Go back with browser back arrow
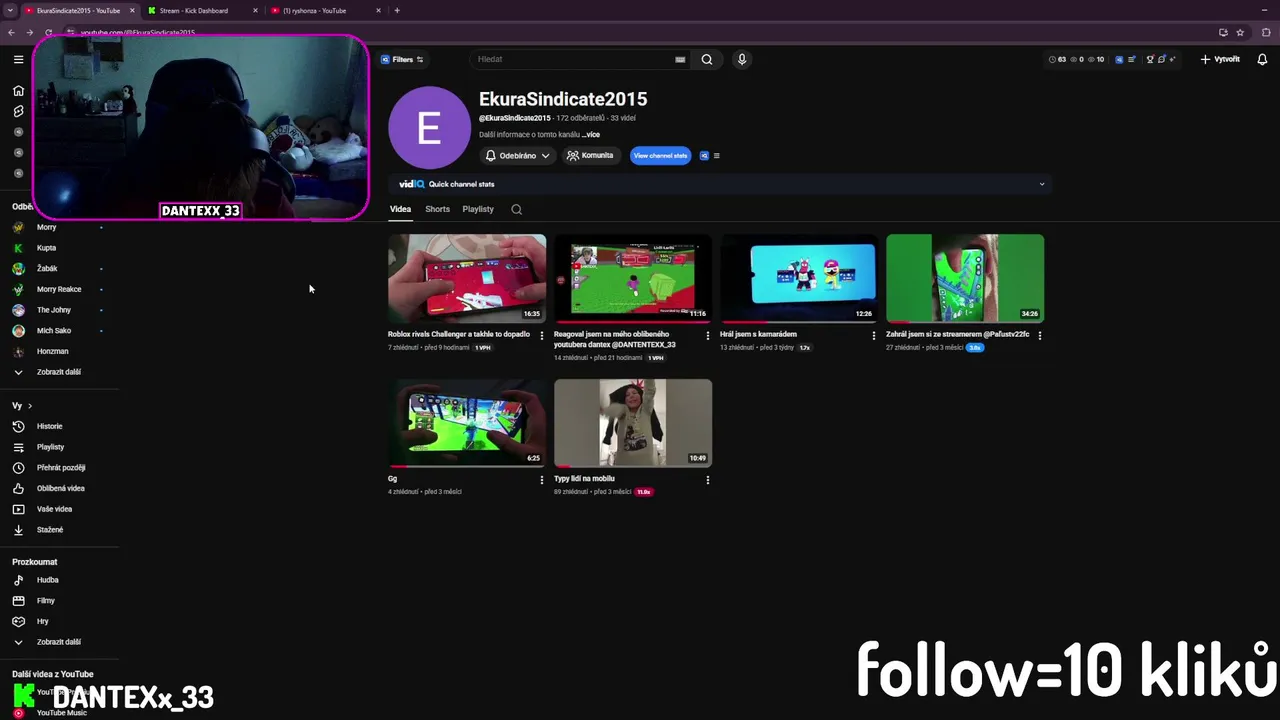The width and height of the screenshot is (1280, 720). tap(11, 32)
